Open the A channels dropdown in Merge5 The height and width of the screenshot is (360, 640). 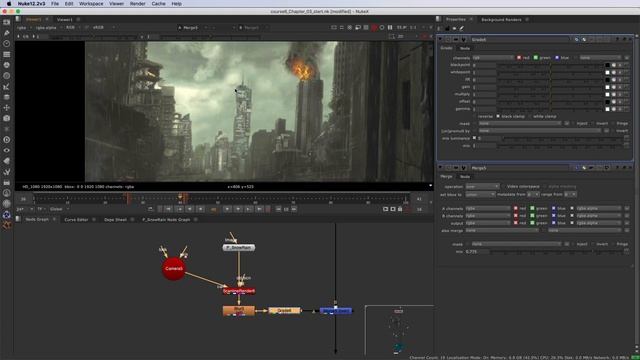click(x=488, y=208)
